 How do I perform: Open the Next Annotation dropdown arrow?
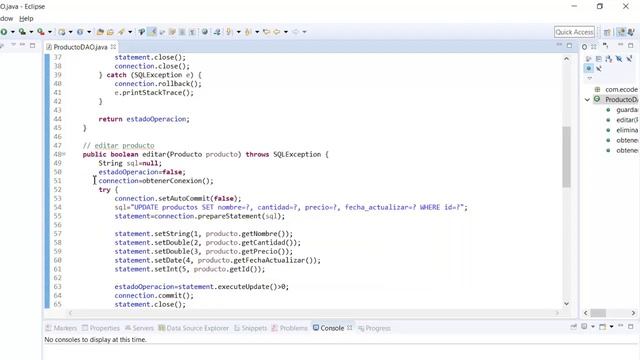pyautogui.click(x=238, y=32)
